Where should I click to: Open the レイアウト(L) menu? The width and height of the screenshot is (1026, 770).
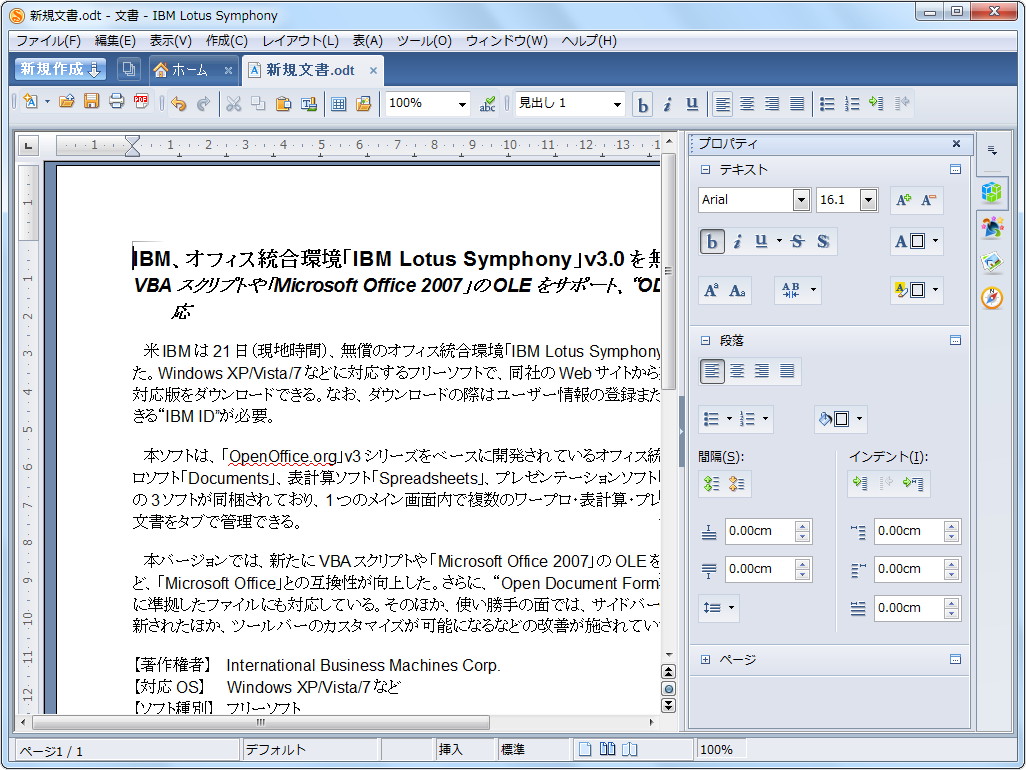coord(300,41)
